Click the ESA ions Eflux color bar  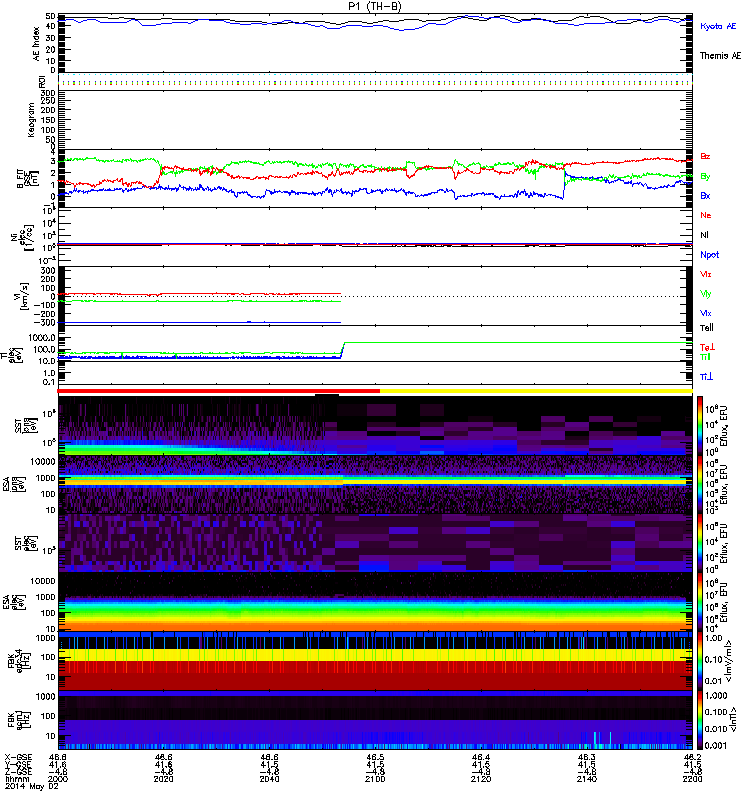(x=700, y=484)
